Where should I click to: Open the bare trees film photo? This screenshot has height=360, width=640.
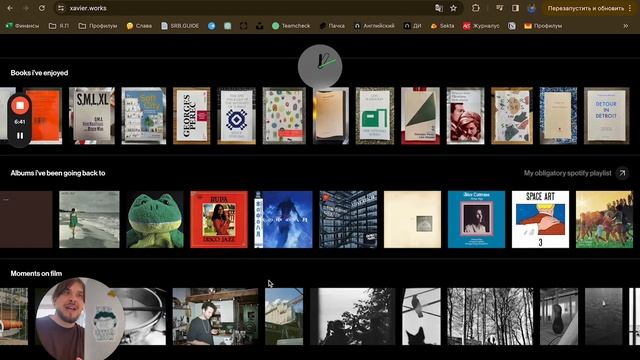click(490, 317)
